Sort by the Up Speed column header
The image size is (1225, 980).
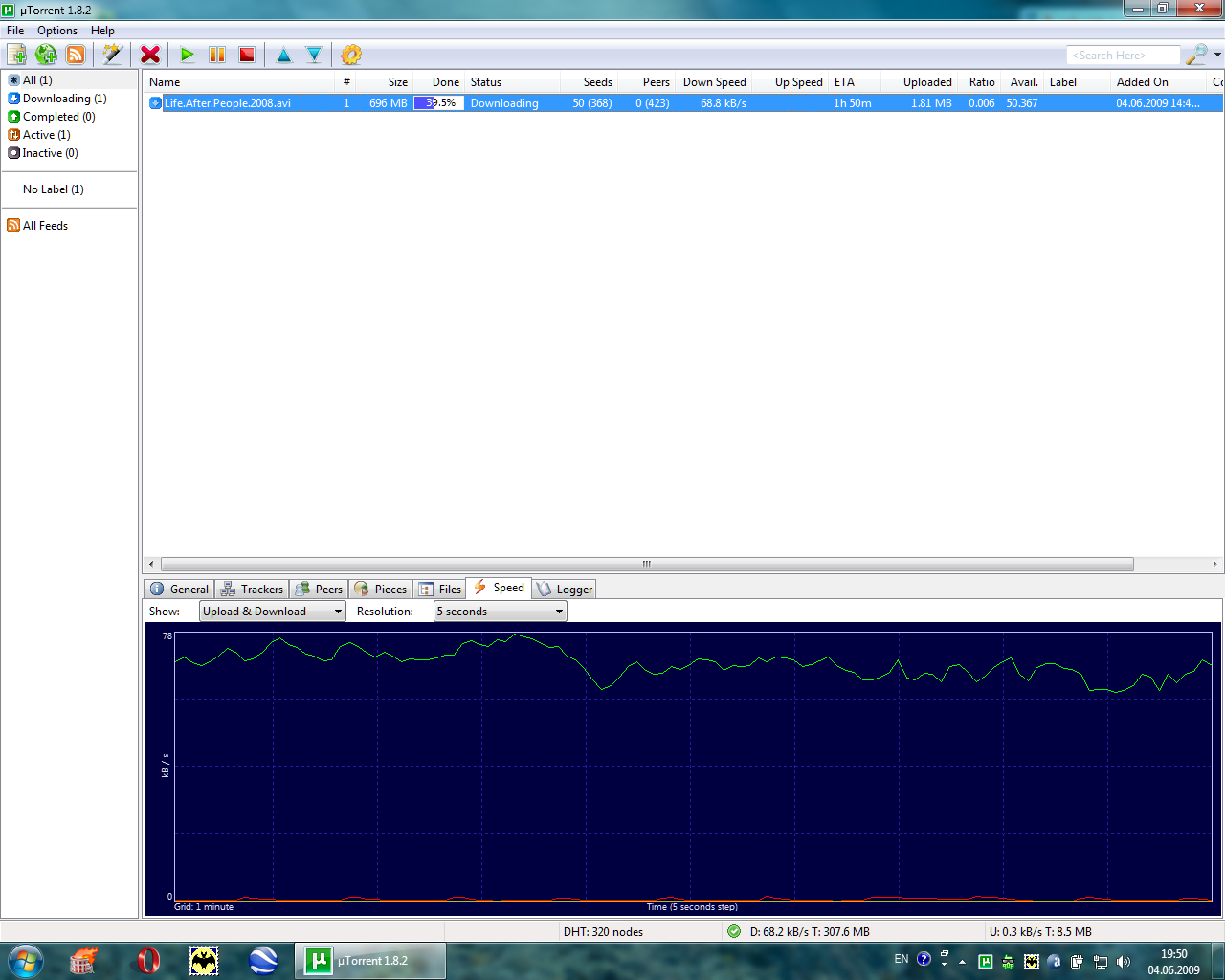(x=790, y=82)
